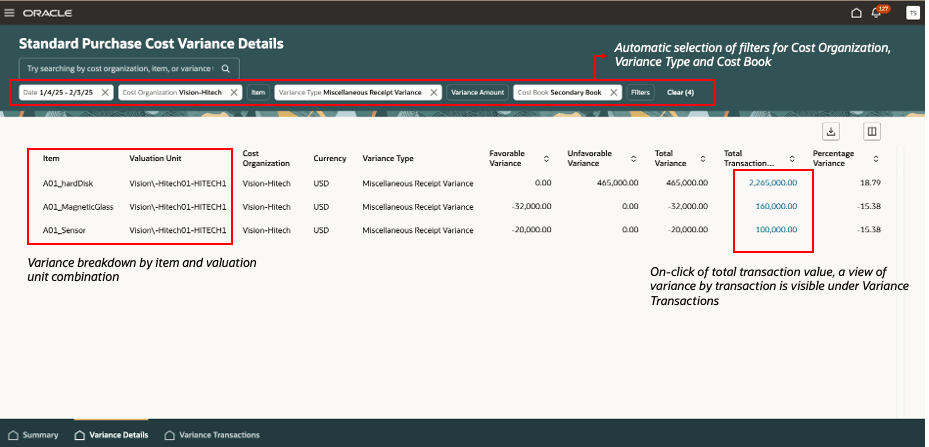Remove Cost Book Secondary Book filter

(614, 92)
